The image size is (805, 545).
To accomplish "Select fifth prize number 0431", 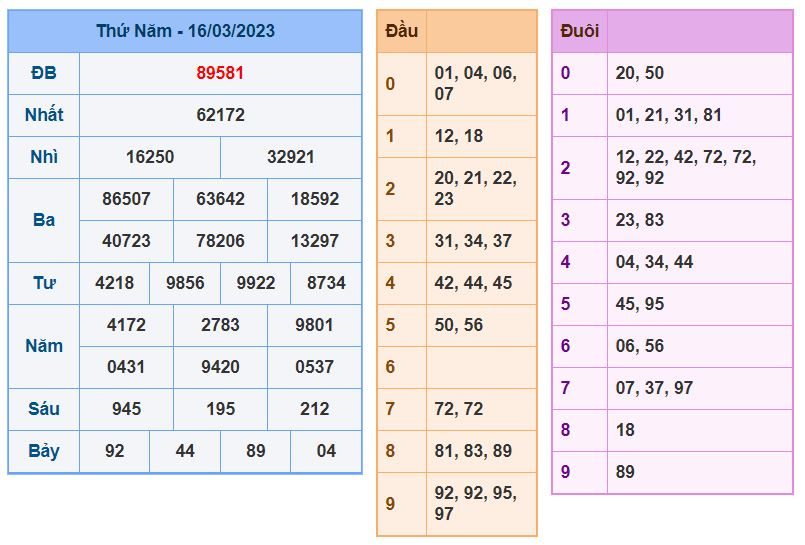I will (126, 367).
